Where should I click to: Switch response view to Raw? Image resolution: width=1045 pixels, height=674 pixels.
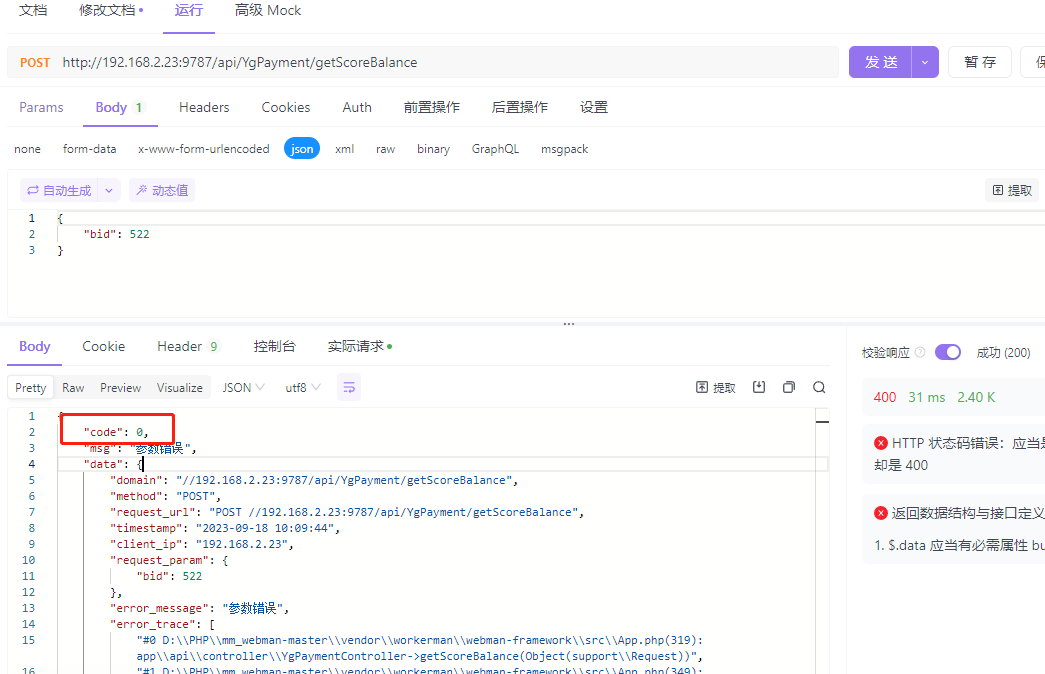tap(73, 387)
